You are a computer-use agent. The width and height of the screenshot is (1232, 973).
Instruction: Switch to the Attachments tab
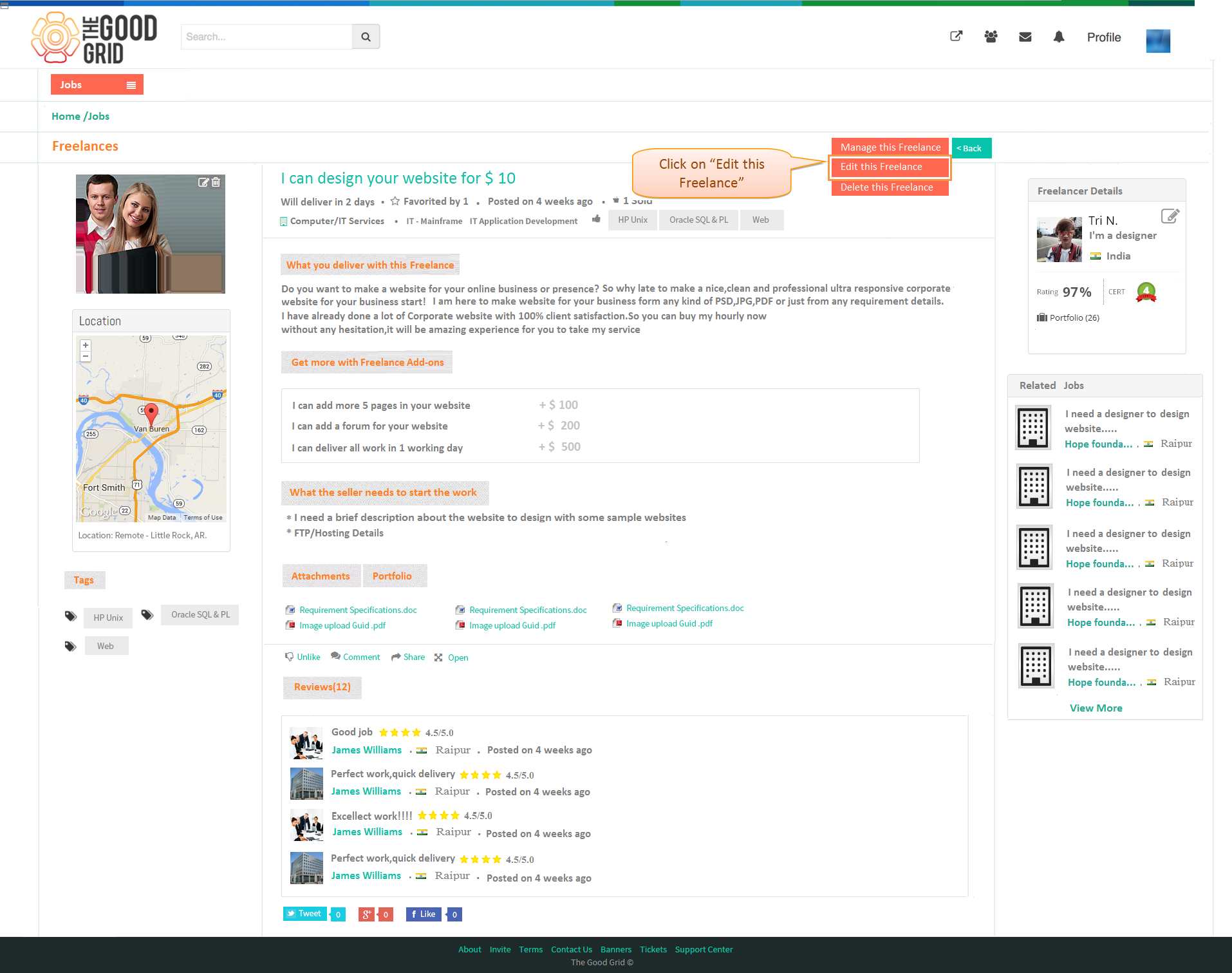click(x=321, y=576)
